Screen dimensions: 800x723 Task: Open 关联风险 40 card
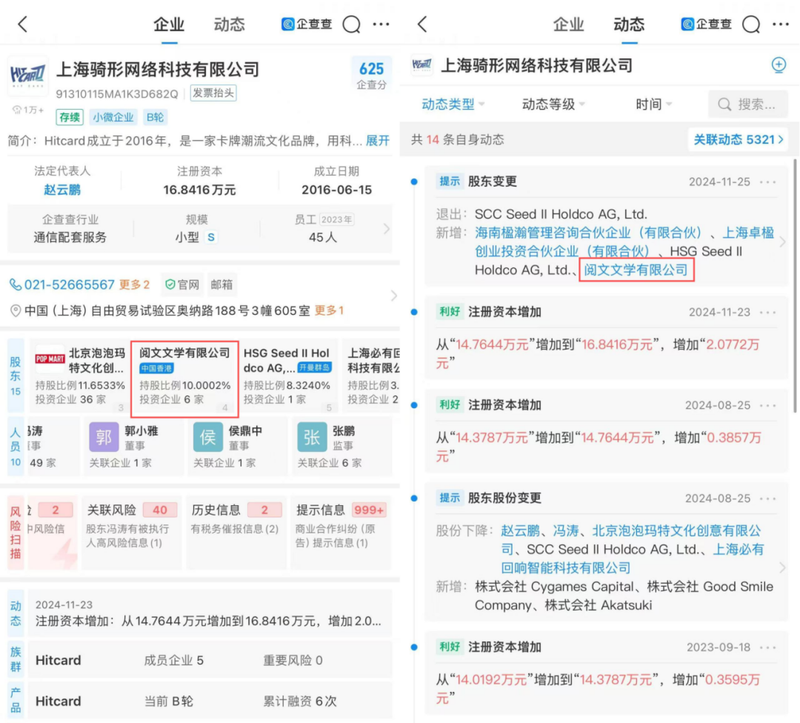pos(132,532)
